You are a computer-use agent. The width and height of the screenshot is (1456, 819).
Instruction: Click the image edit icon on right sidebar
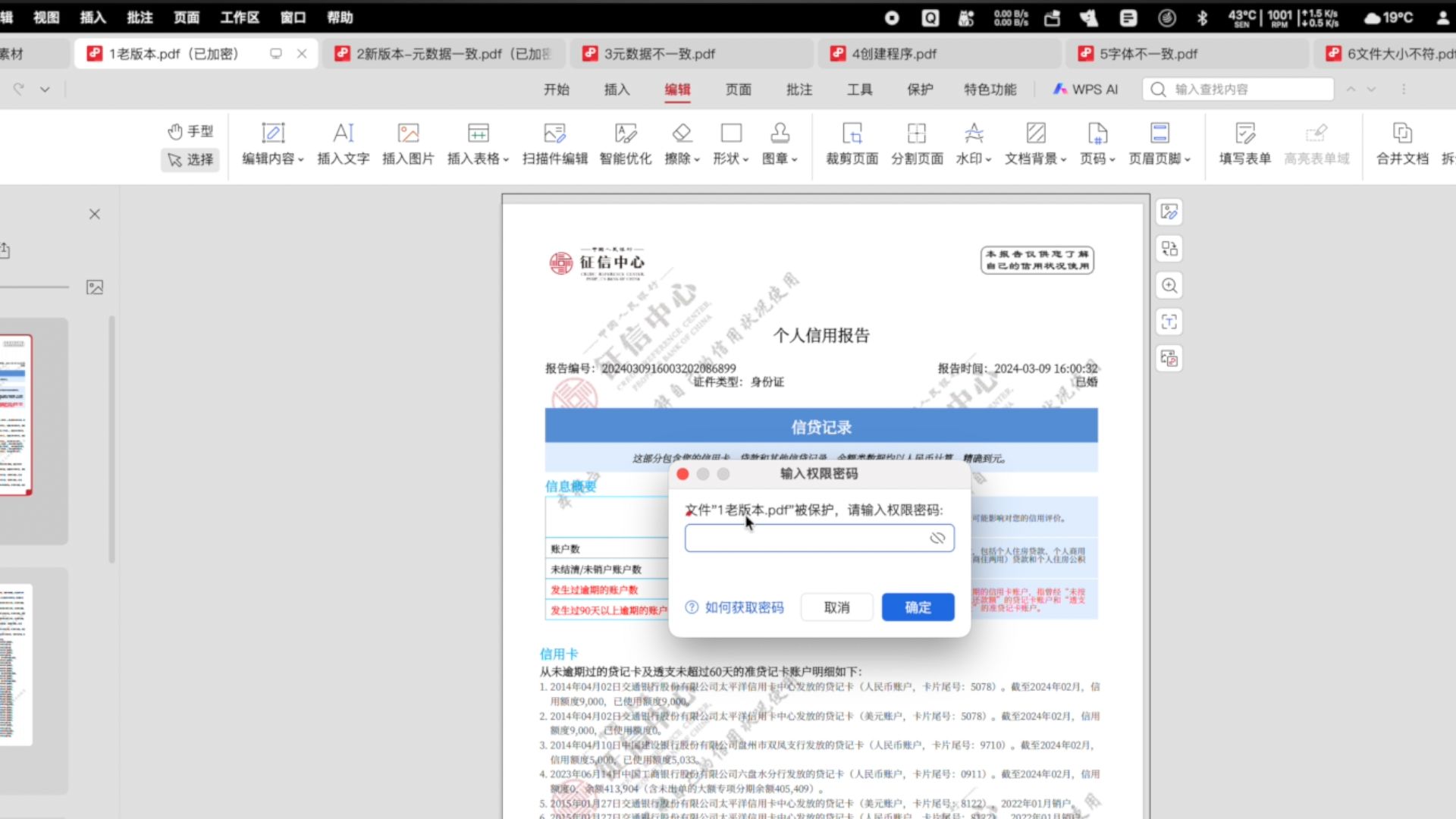coord(1169,212)
